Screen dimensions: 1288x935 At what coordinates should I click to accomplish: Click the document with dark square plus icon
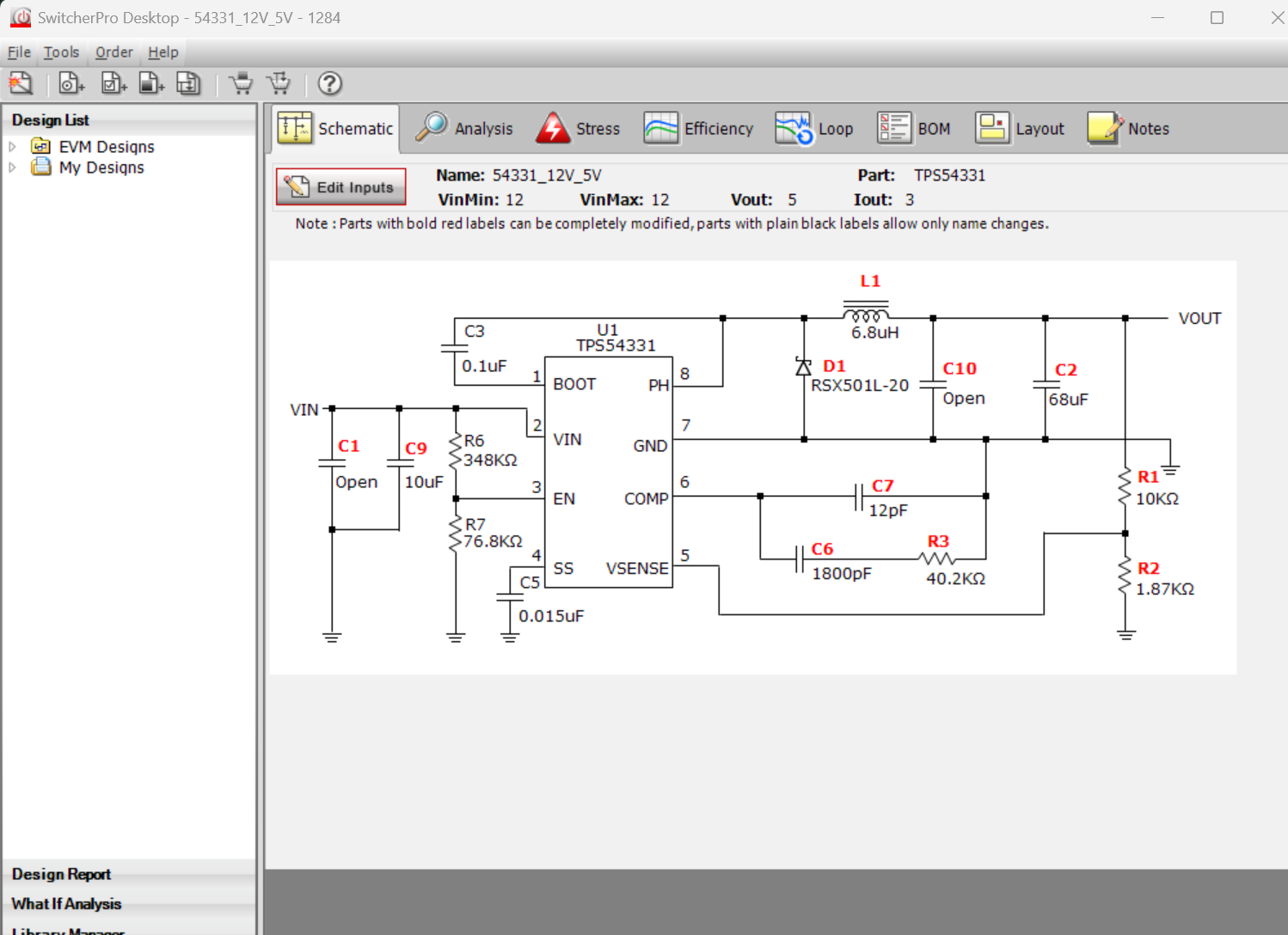pos(151,83)
